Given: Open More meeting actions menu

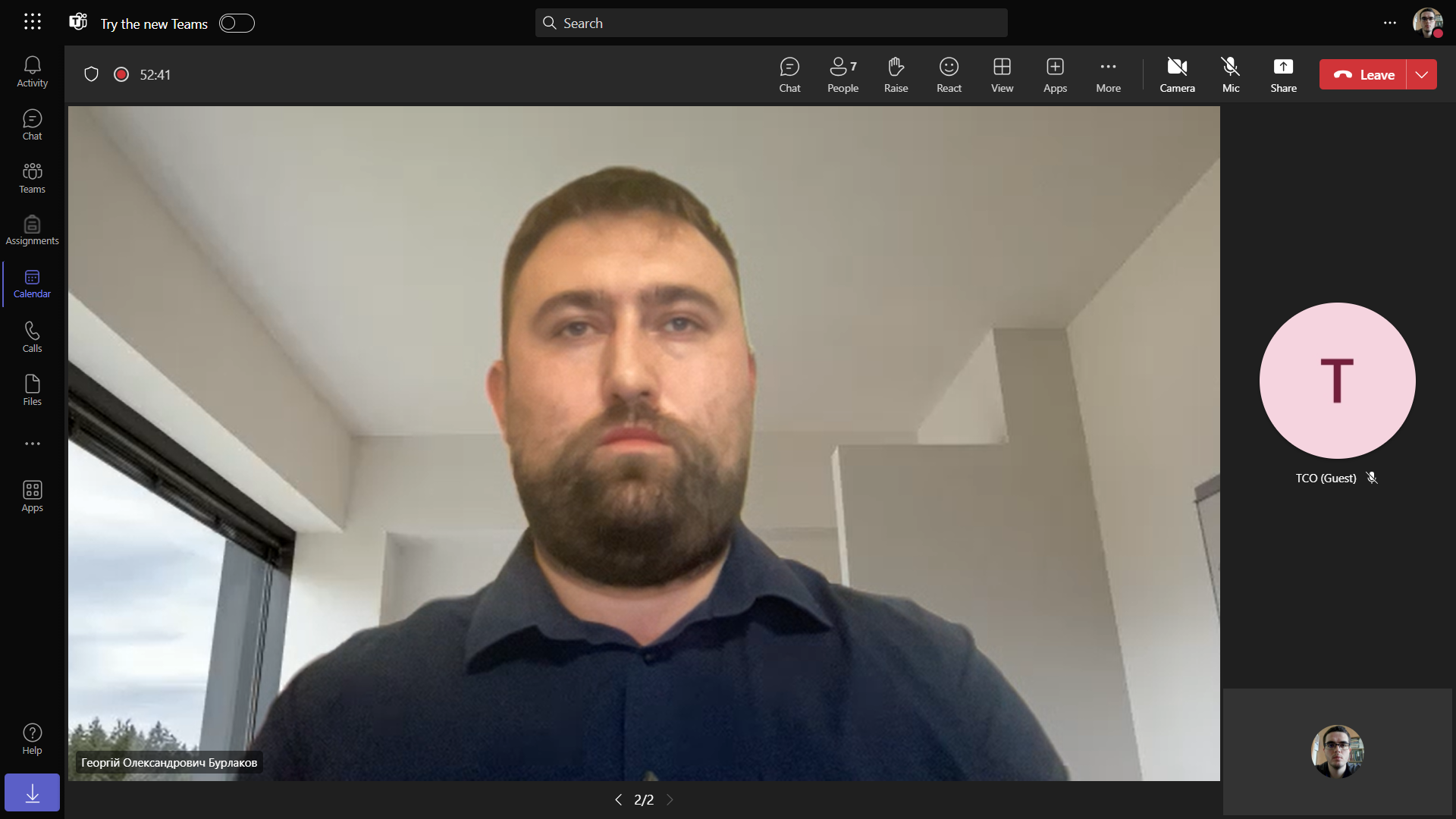Looking at the screenshot, I should 1108,75.
